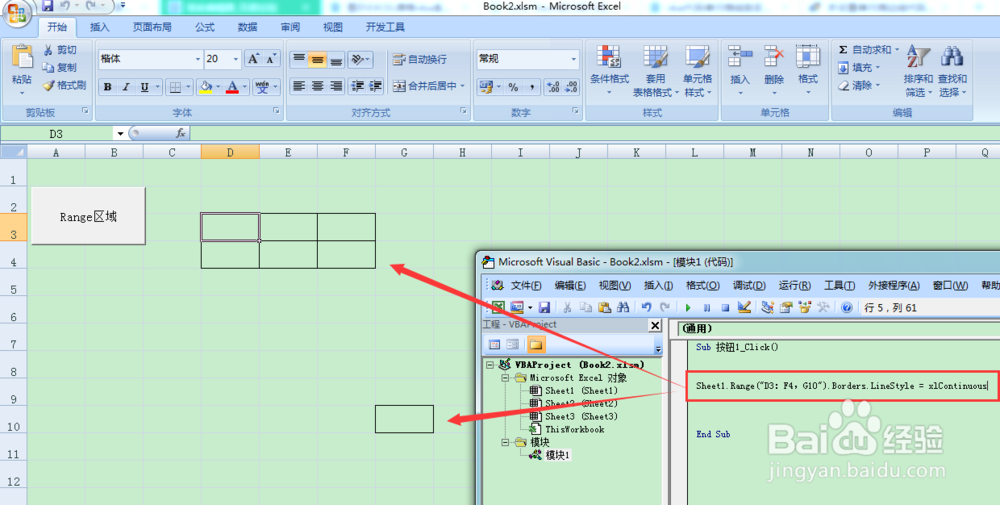Toggle Center text alignment
This screenshot has height=505, width=1000.
coord(317,86)
